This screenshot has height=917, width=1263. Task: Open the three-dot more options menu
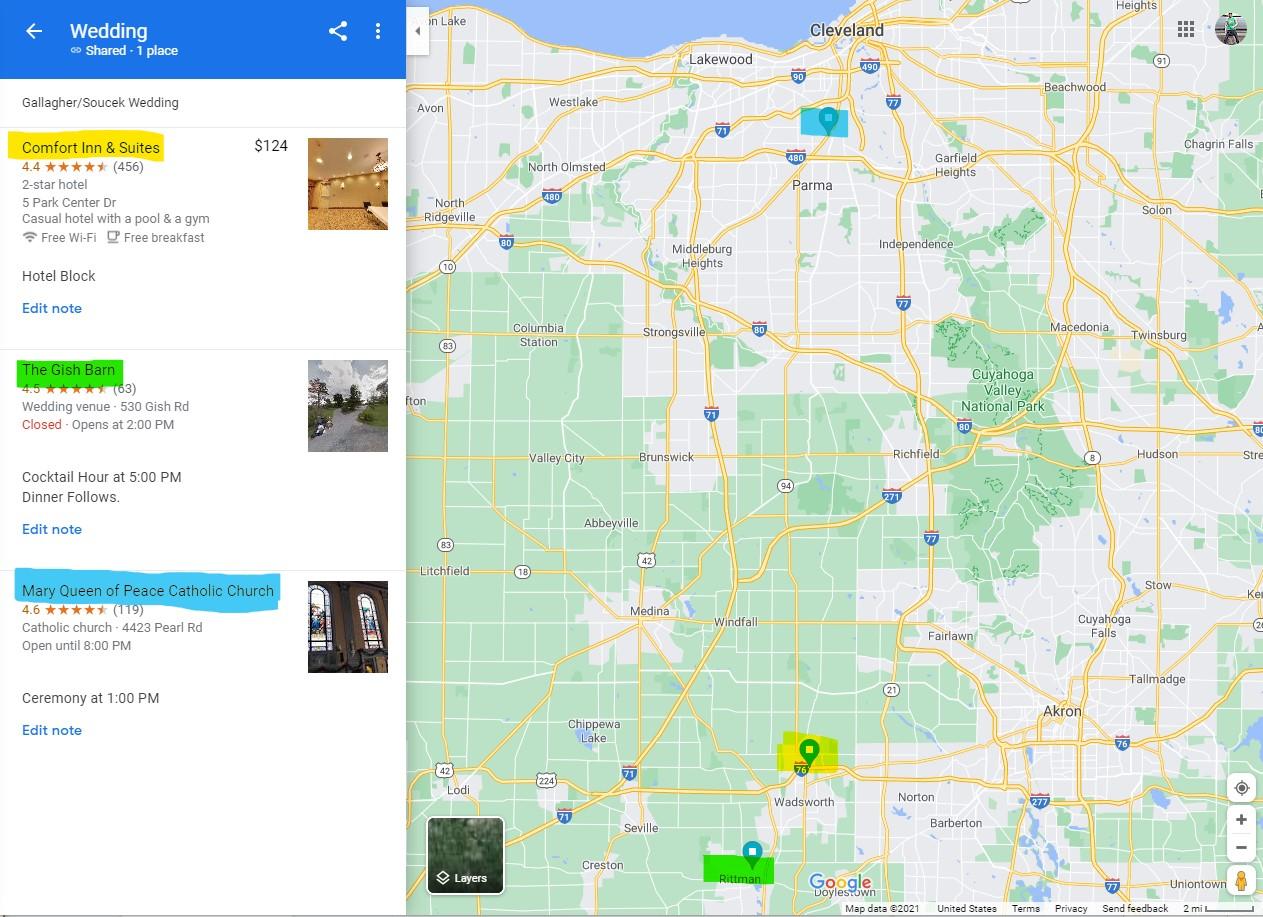pos(378,31)
